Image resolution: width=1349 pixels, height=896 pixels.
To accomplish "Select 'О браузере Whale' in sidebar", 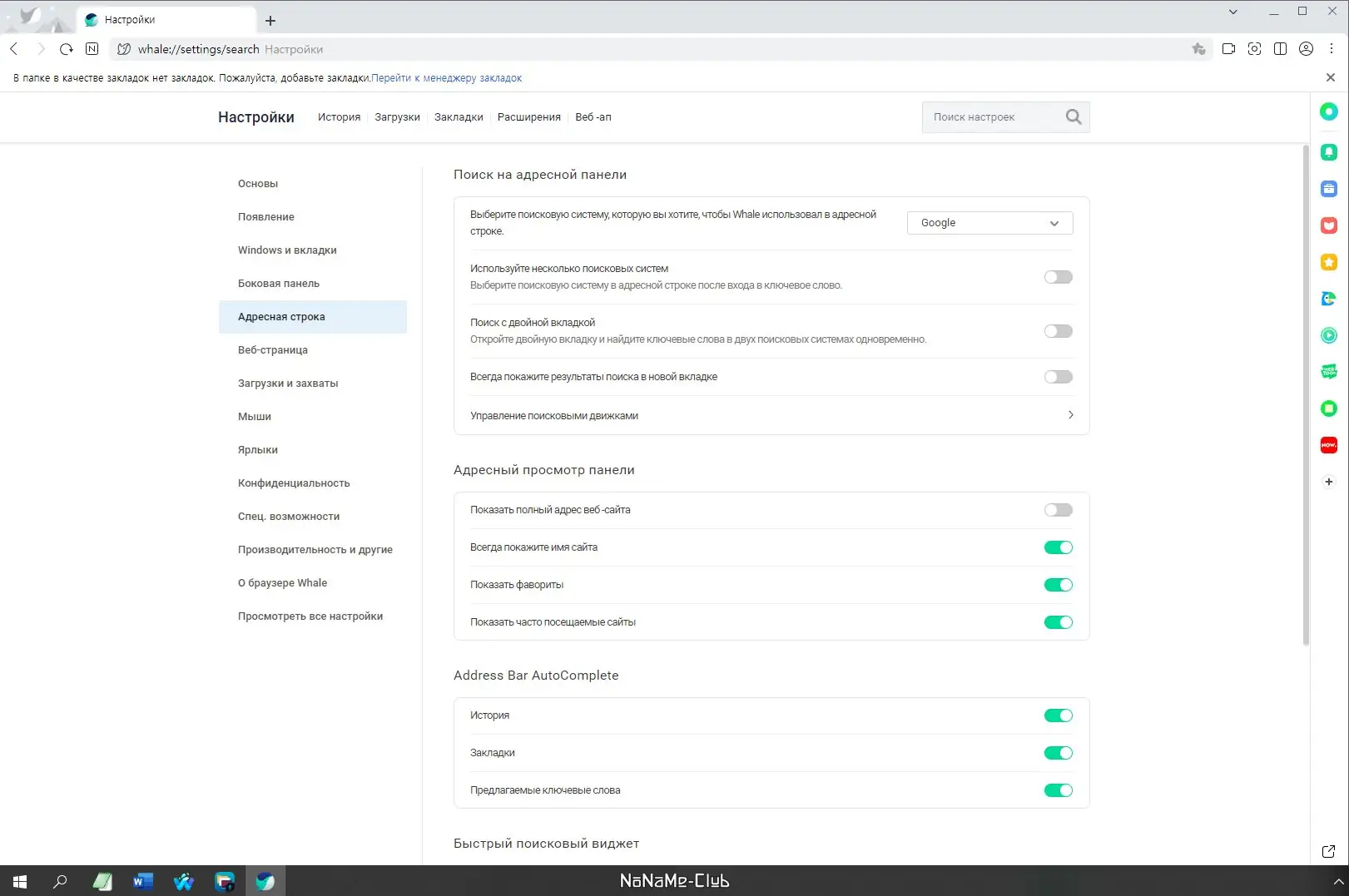I will point(283,583).
